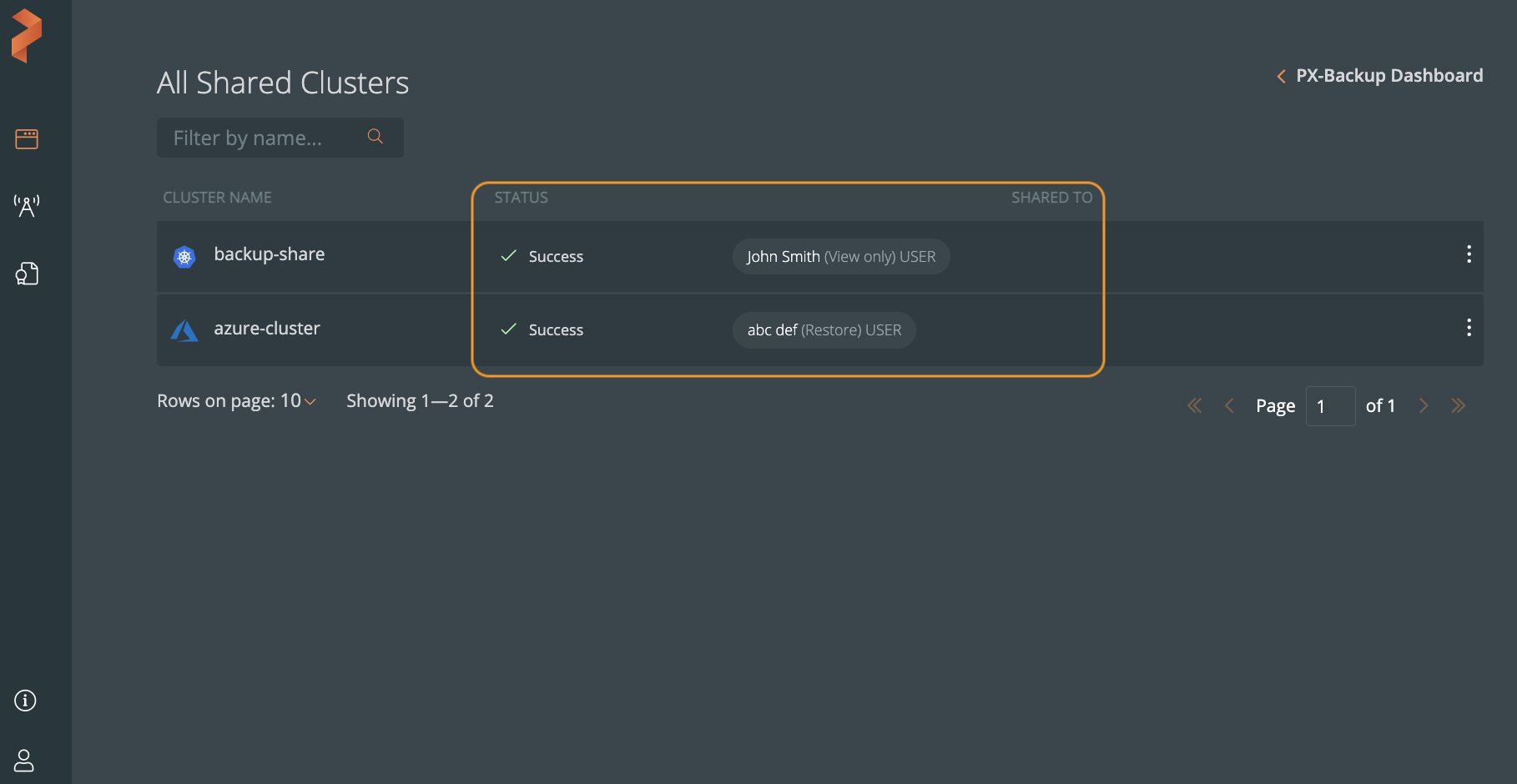Open the broadcast antenna icon in sidebar
This screenshot has height=784, width=1517.
coord(27,205)
